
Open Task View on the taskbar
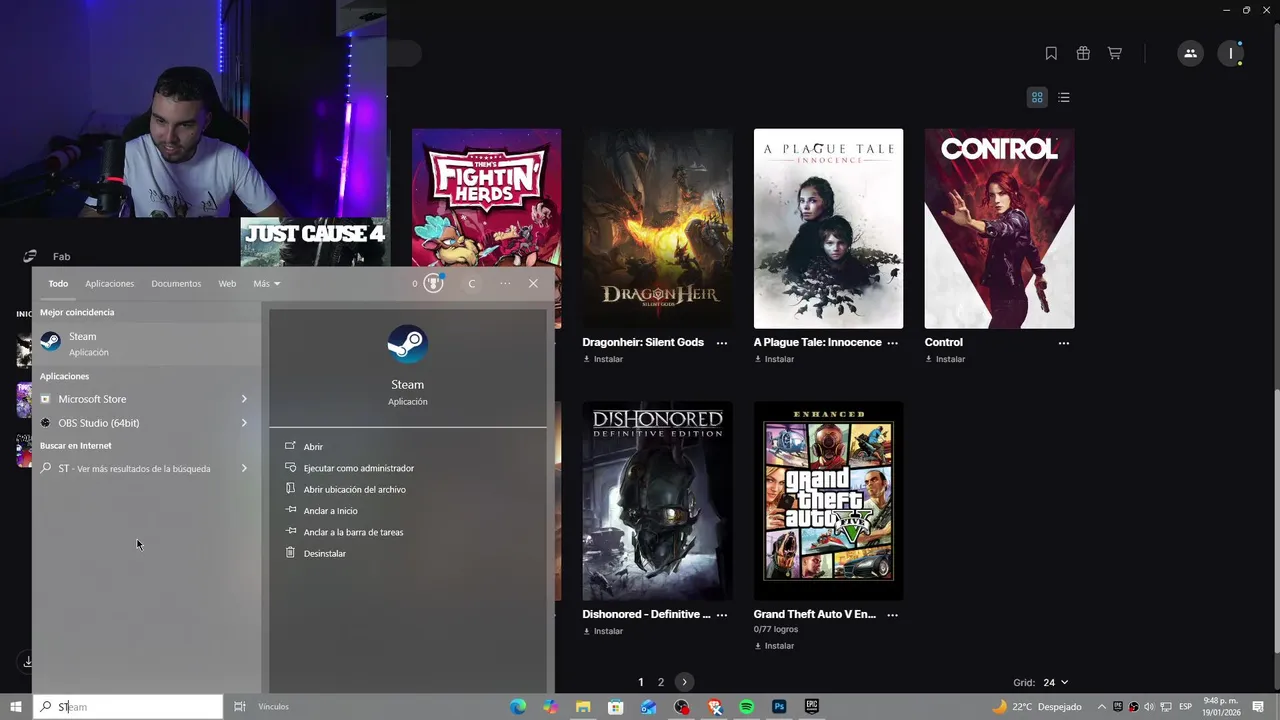(x=240, y=707)
